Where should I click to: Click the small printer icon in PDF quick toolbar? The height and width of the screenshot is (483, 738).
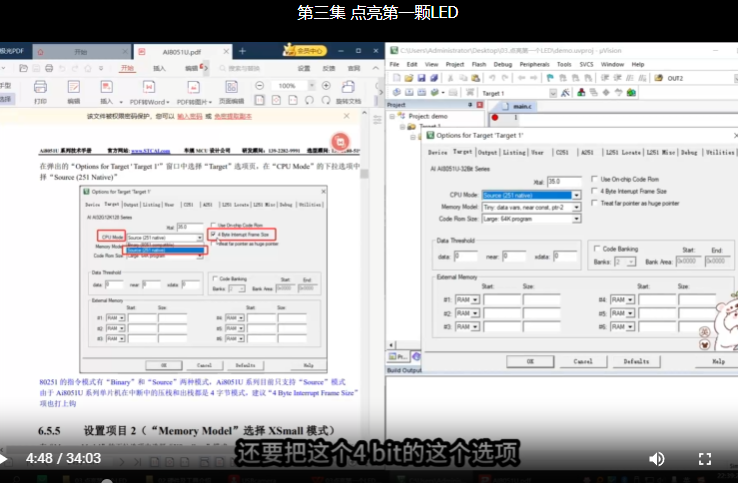pyautogui.click(x=49, y=68)
